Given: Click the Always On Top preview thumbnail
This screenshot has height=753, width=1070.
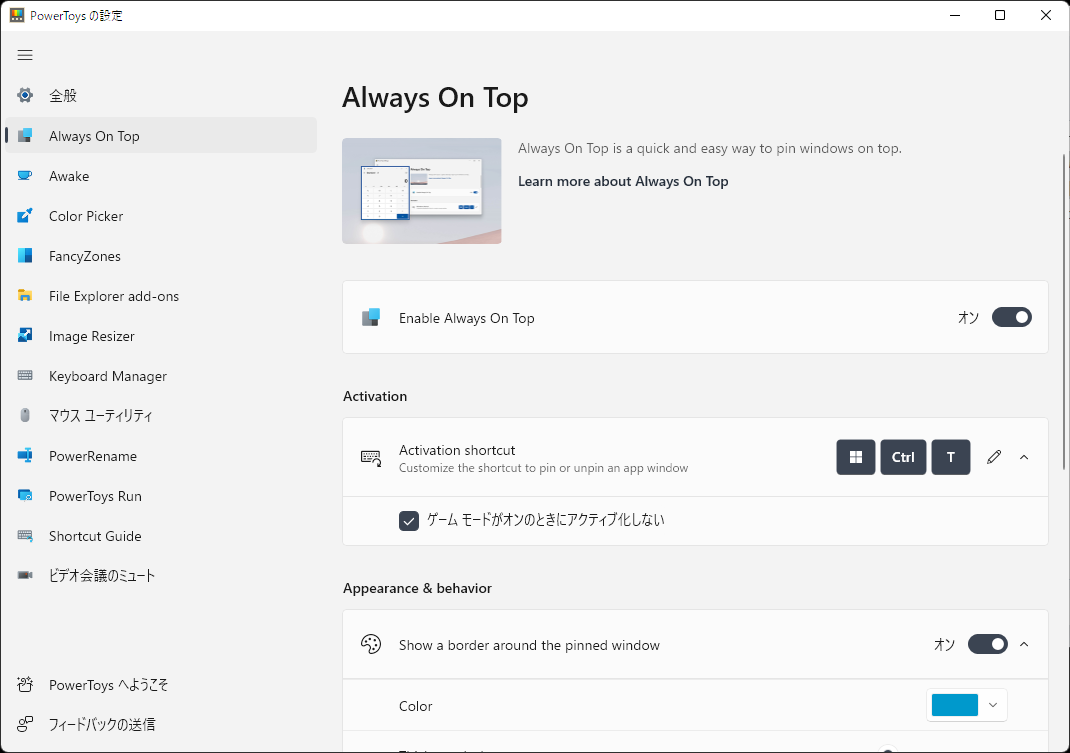Looking at the screenshot, I should tap(422, 190).
